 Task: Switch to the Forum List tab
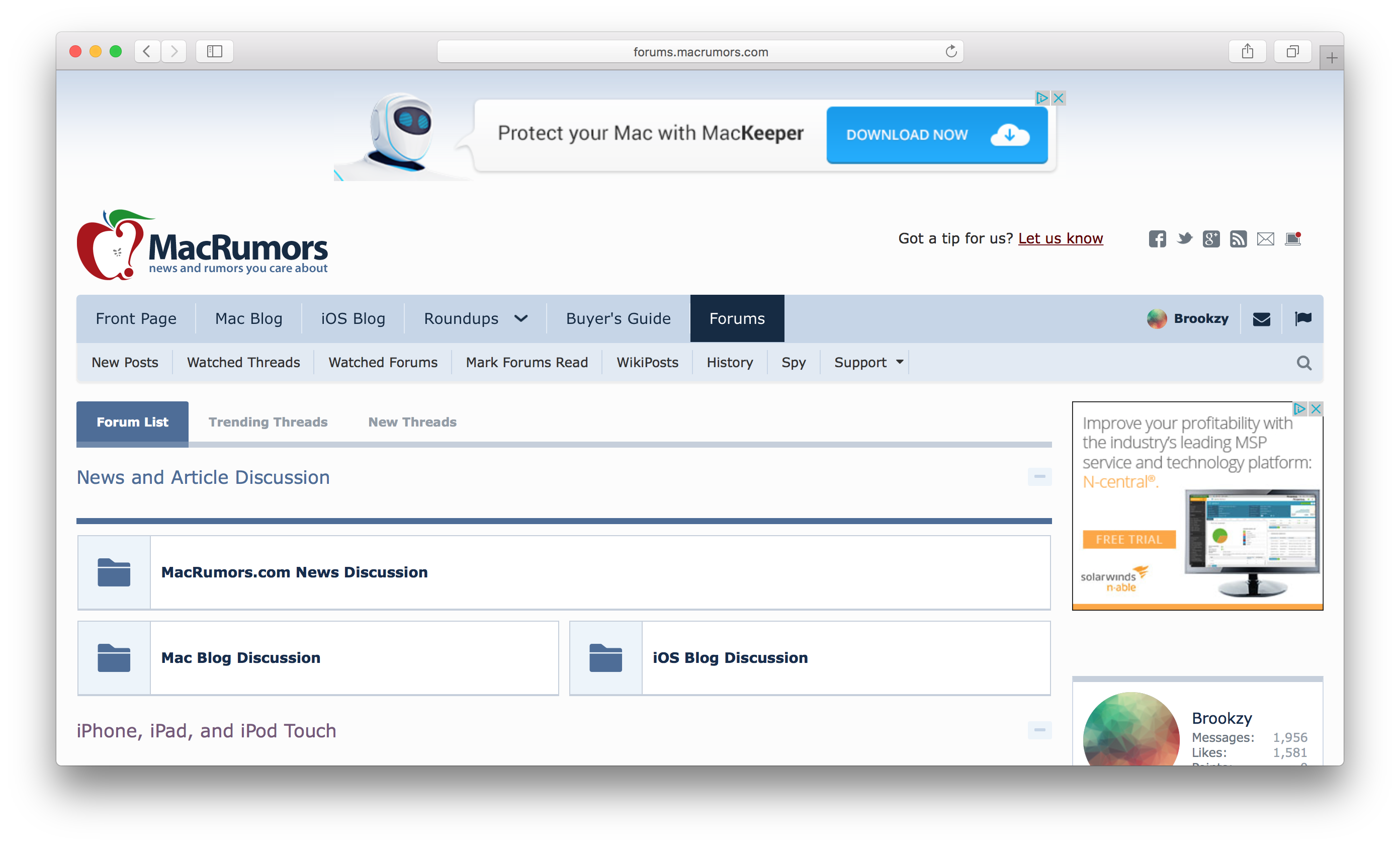pos(132,422)
